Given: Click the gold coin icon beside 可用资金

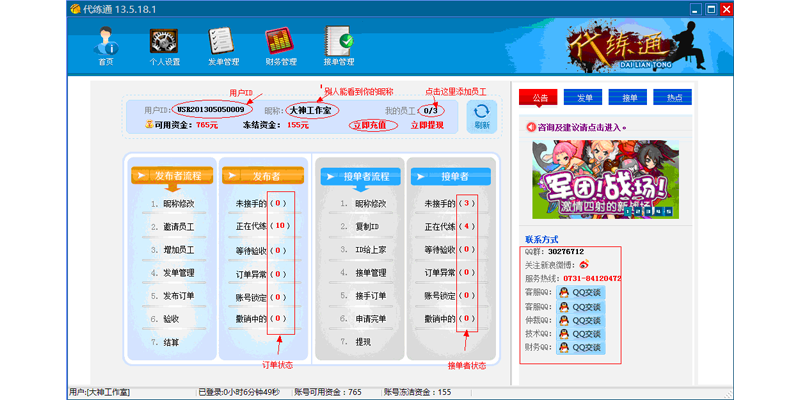Looking at the screenshot, I should 149,124.
